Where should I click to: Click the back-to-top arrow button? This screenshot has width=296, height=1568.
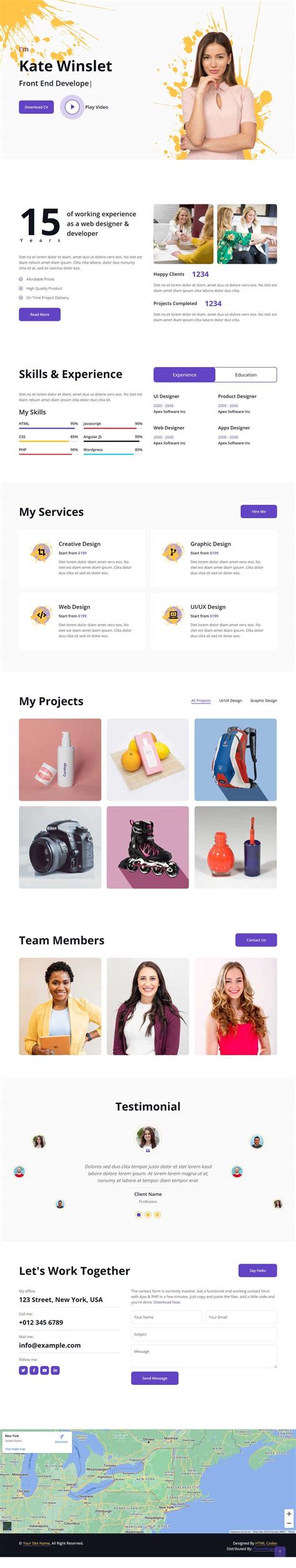[x=280, y=1552]
